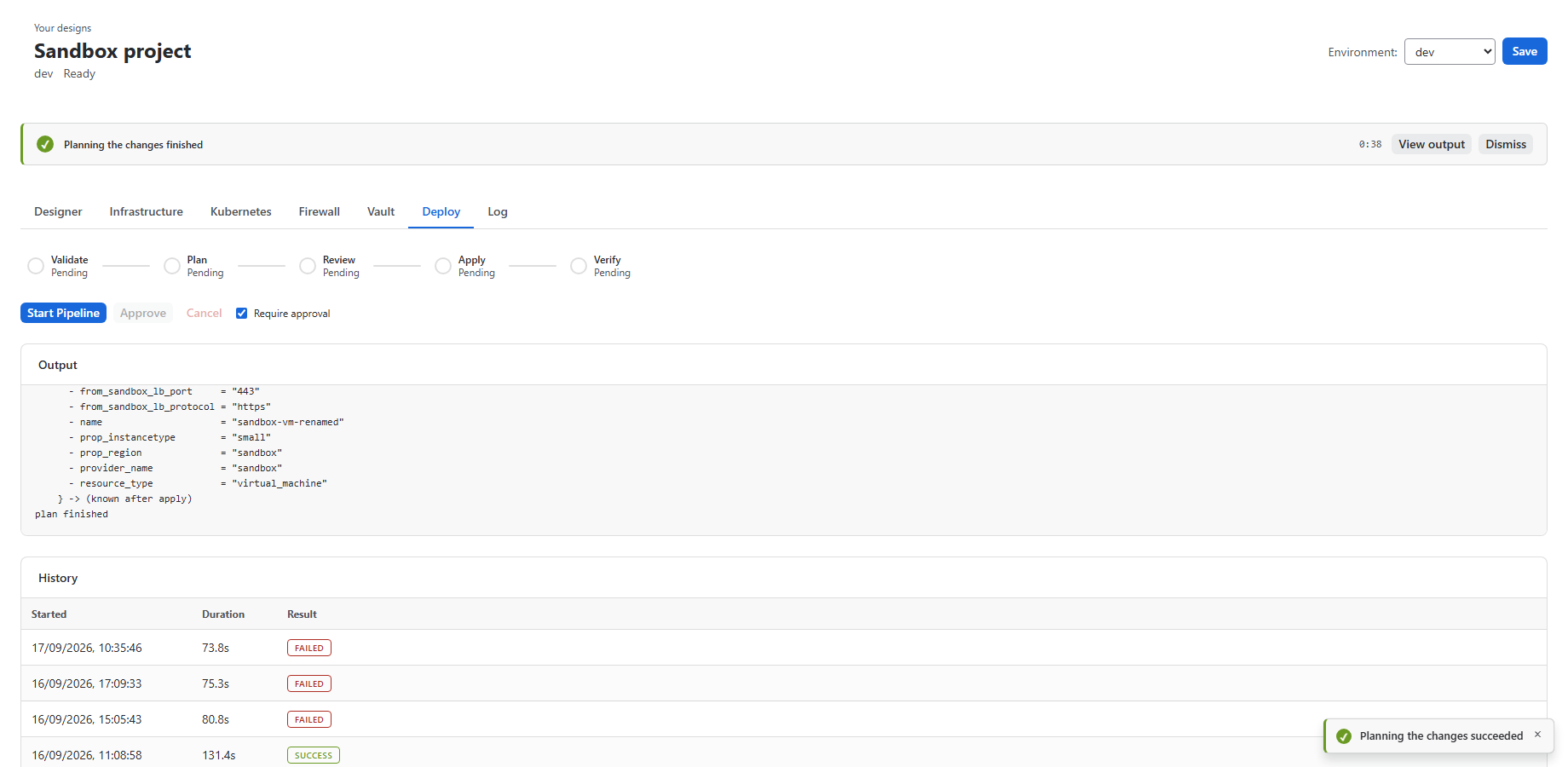
Task: Toggle the Require approval checkbox
Action: [242, 314]
